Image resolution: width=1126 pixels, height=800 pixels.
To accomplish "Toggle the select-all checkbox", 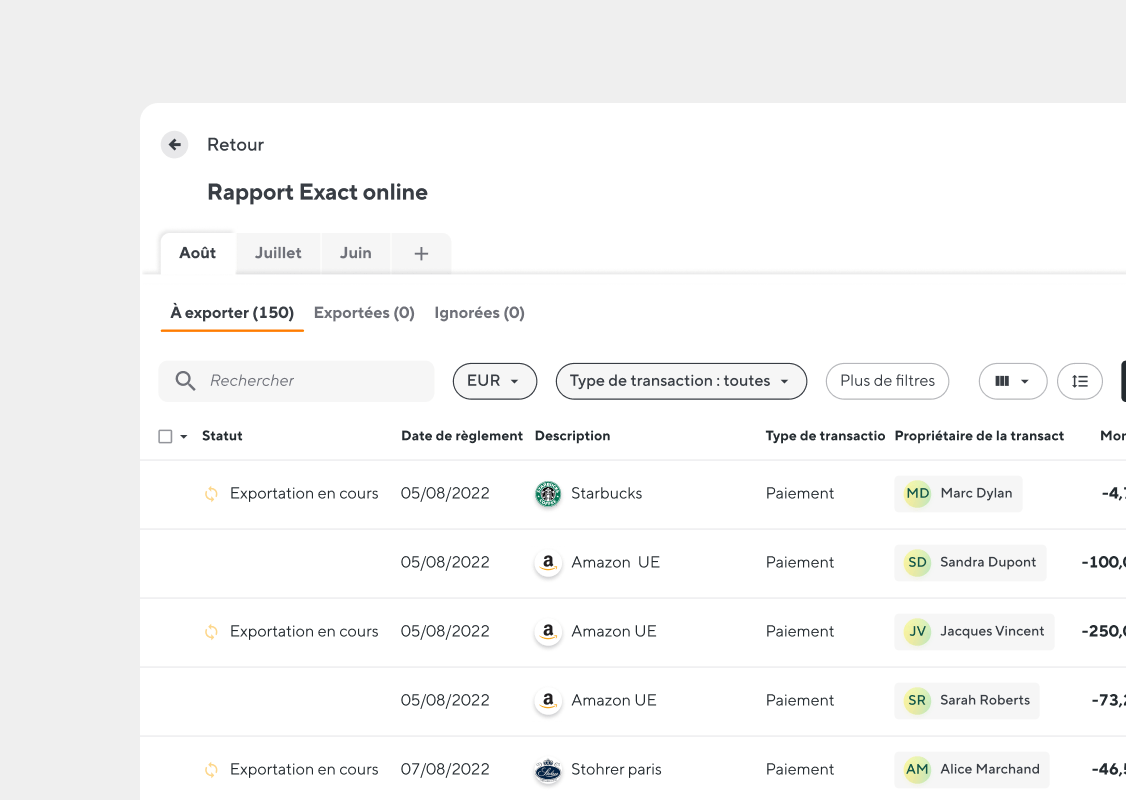I will point(165,437).
